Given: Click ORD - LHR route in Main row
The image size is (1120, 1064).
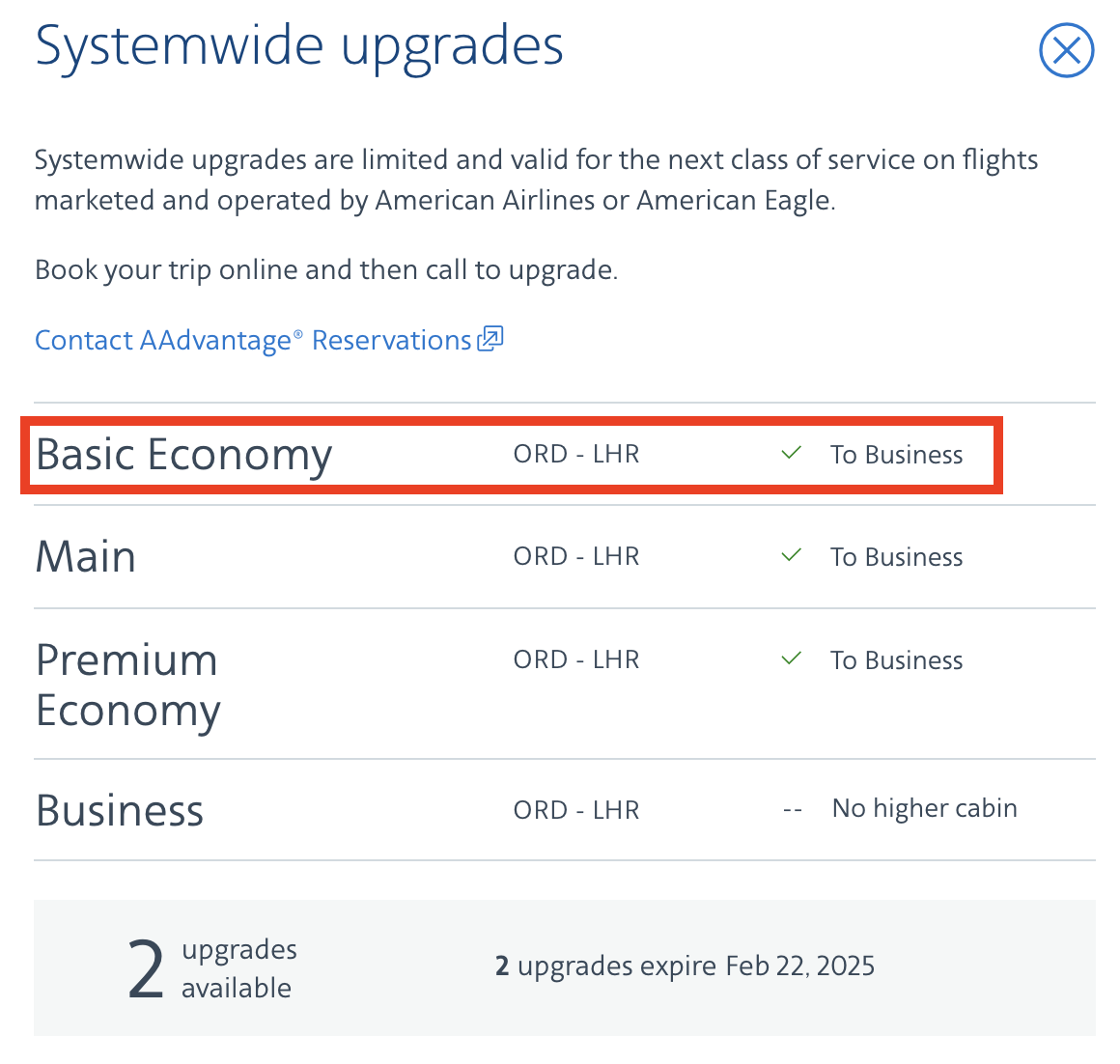Looking at the screenshot, I should [576, 557].
